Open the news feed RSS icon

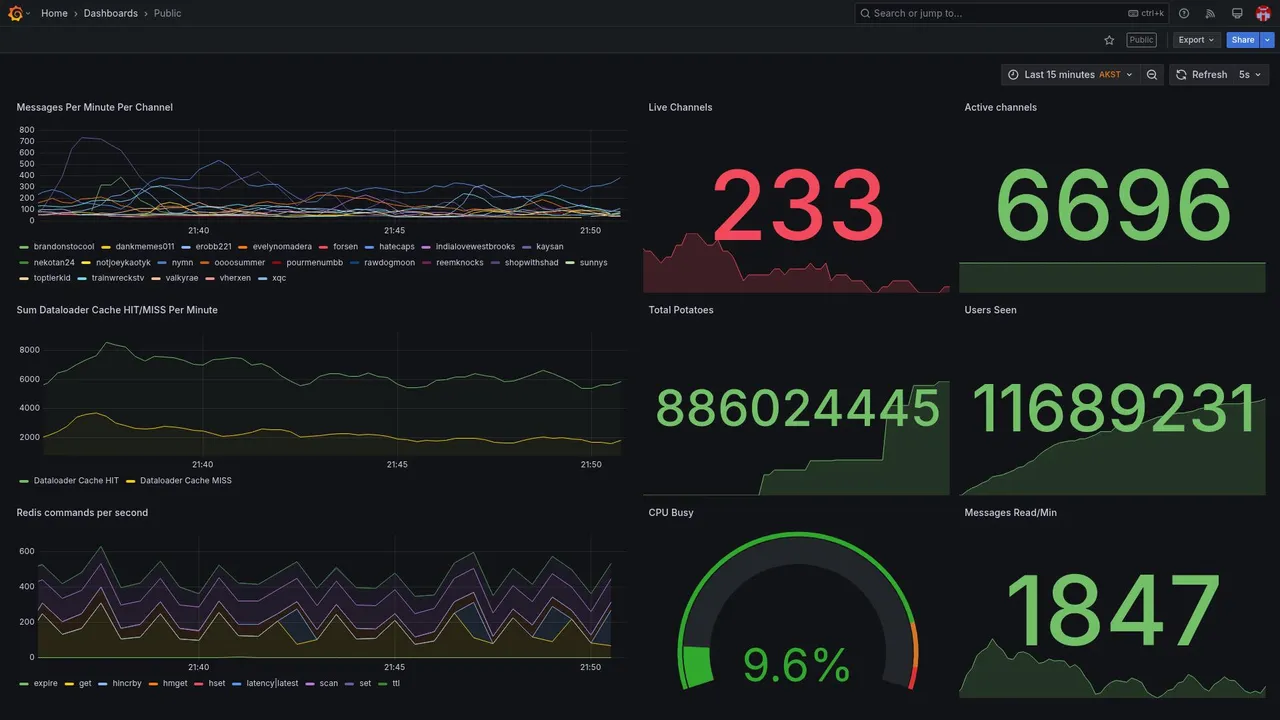click(1210, 13)
